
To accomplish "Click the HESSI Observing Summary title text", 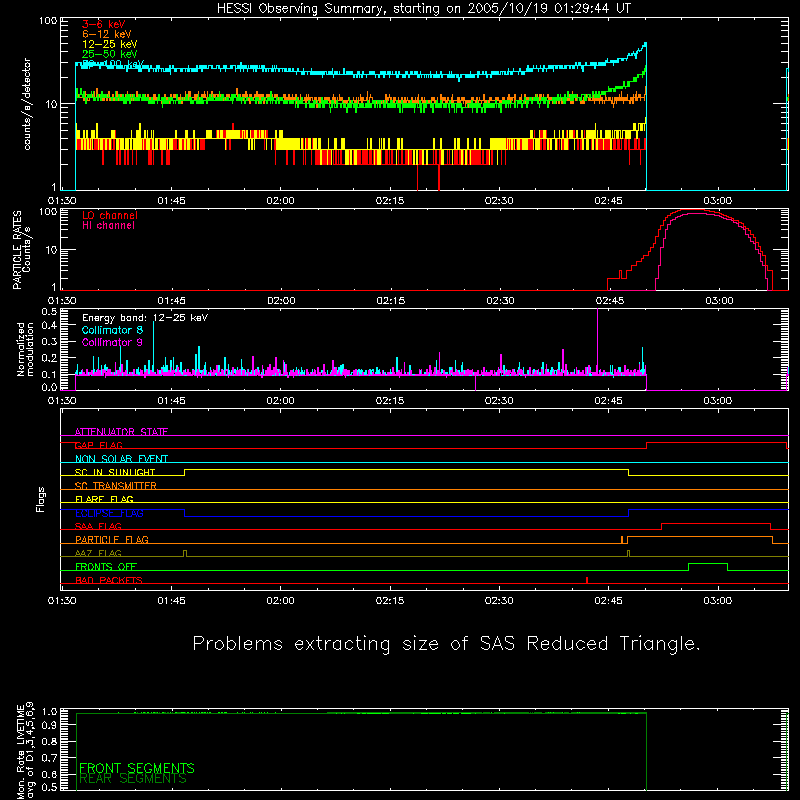I will 423,9.
